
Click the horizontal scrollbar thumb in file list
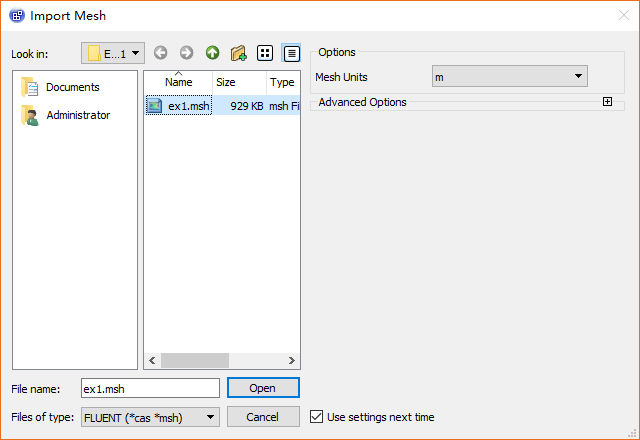(x=195, y=360)
